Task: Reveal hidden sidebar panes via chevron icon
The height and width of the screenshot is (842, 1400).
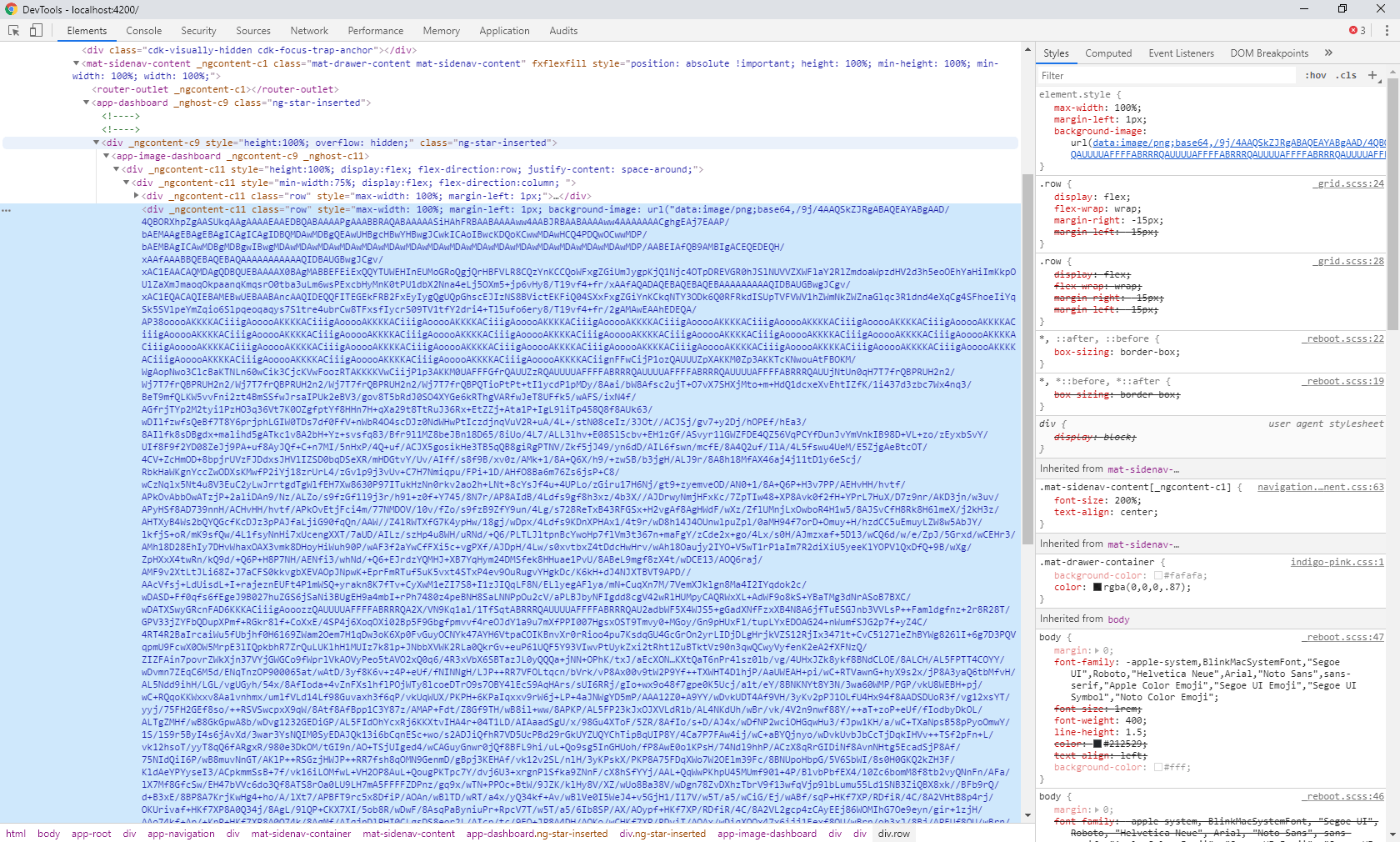Action: click(1327, 53)
